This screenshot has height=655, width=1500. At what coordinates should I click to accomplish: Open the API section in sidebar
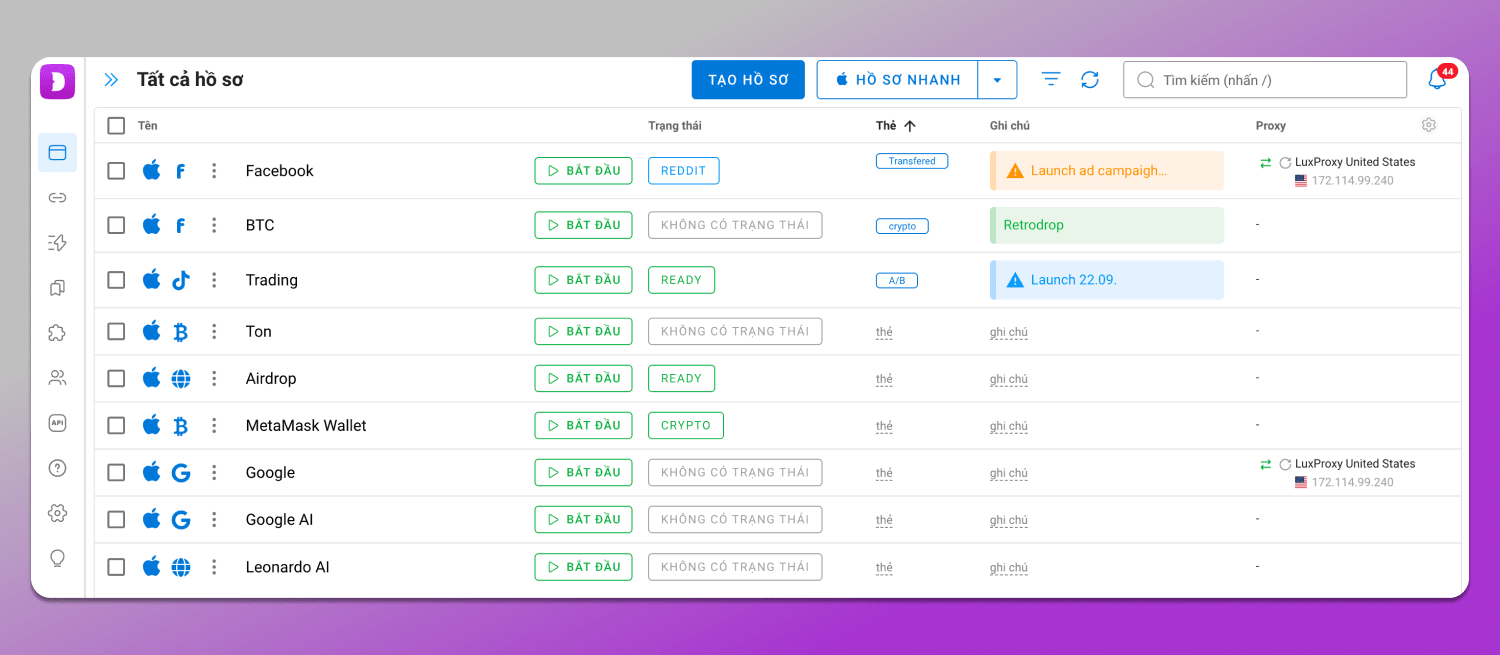point(57,423)
